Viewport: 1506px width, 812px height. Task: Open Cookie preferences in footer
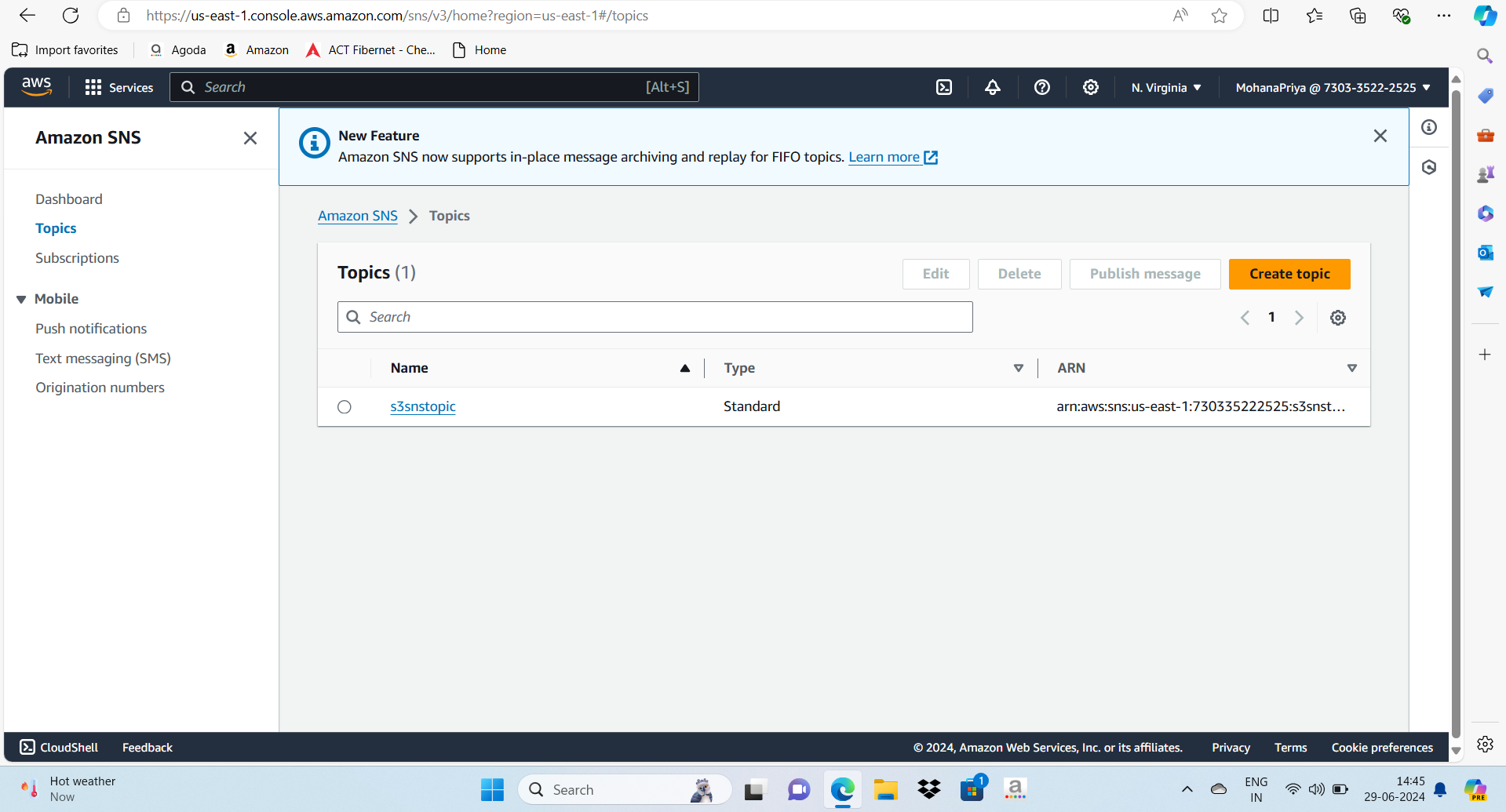point(1382,748)
